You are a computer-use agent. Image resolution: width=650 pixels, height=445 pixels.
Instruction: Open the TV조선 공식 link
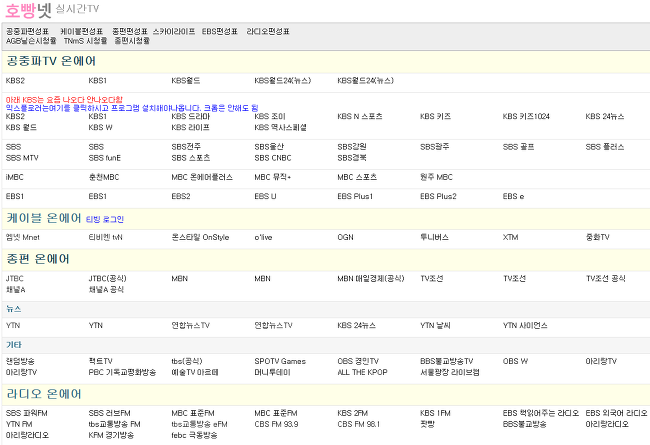pos(605,278)
